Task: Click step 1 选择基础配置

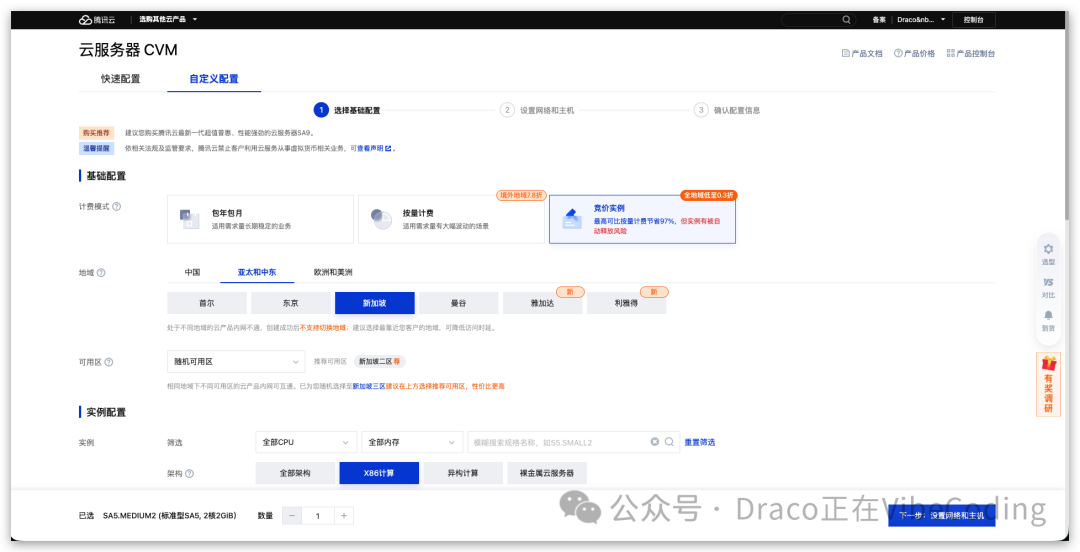Action: point(346,110)
